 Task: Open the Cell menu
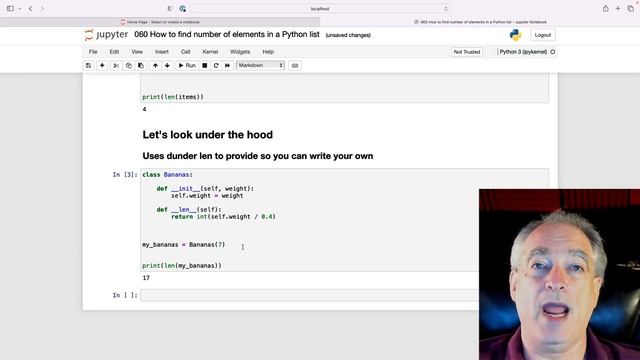click(185, 52)
